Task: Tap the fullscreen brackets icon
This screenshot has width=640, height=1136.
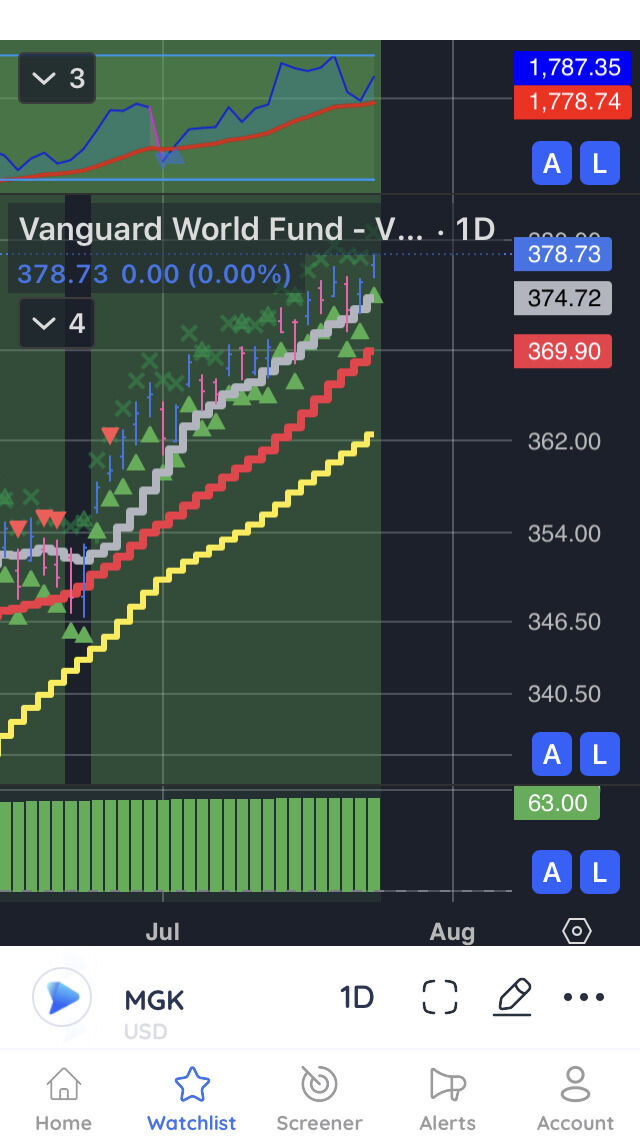Action: coord(440,997)
